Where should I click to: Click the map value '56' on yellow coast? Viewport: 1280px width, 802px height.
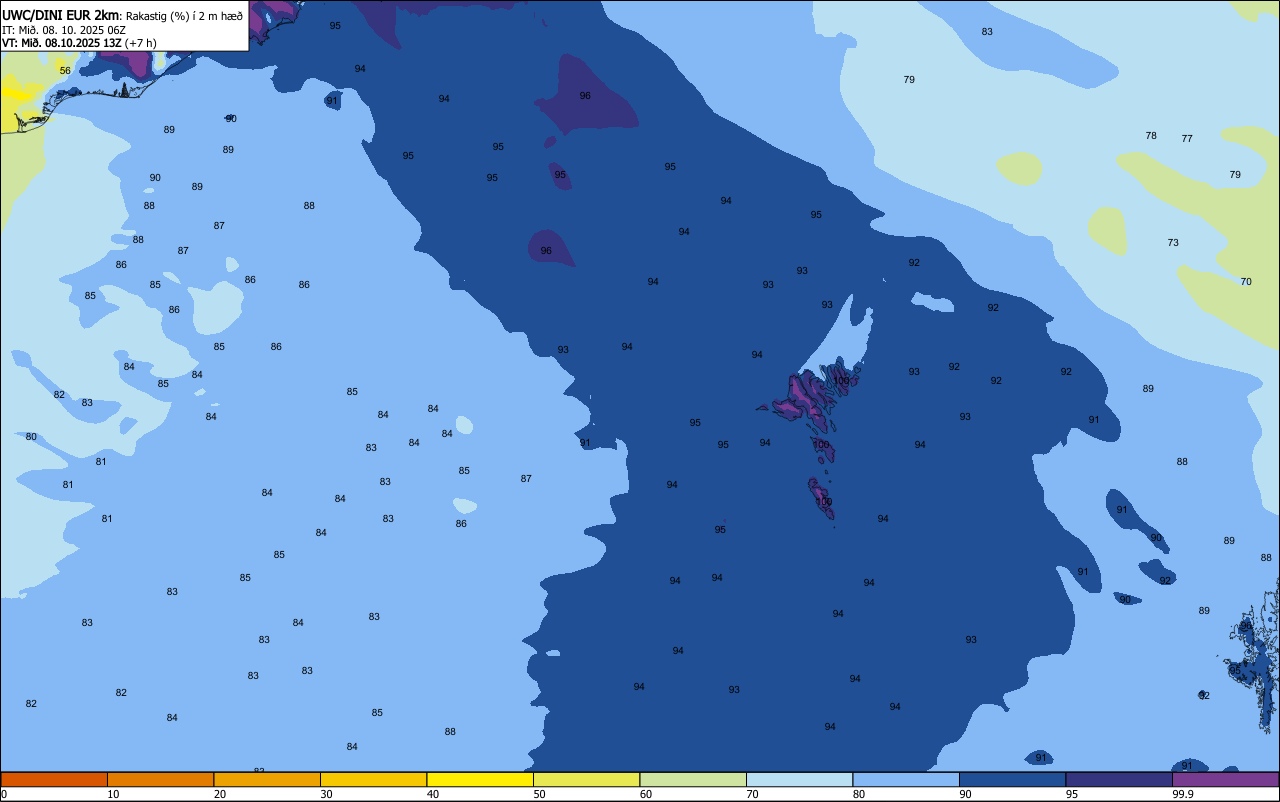point(65,71)
